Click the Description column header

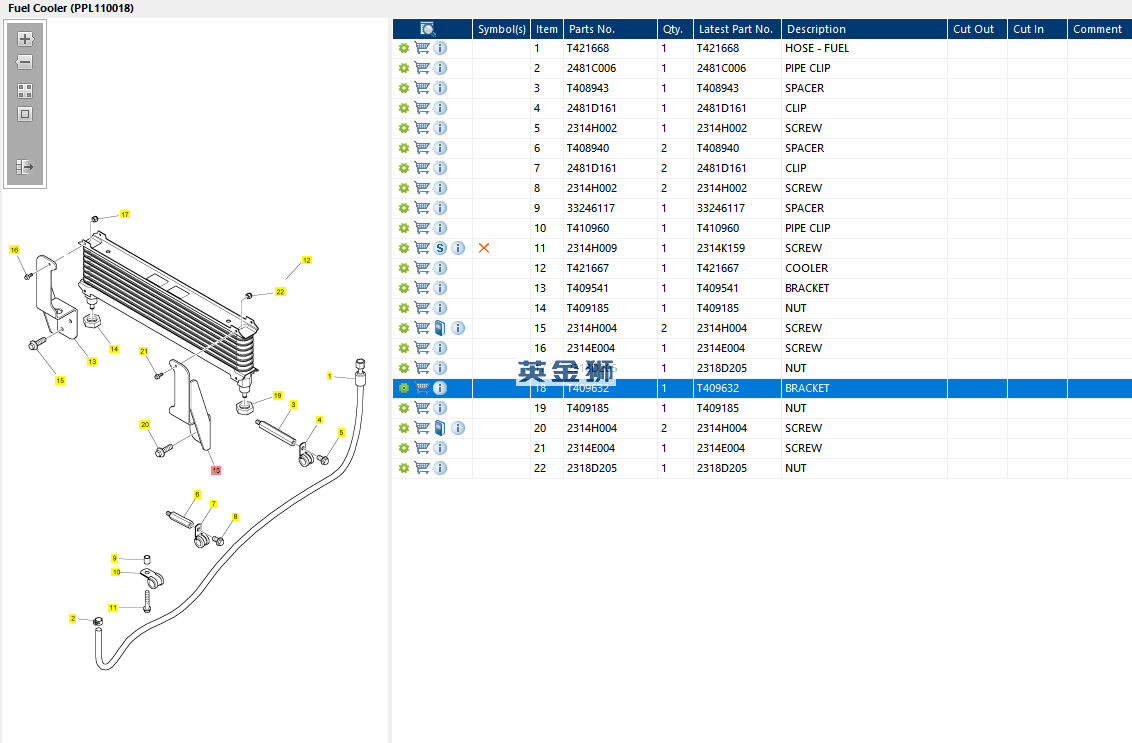(x=862, y=29)
